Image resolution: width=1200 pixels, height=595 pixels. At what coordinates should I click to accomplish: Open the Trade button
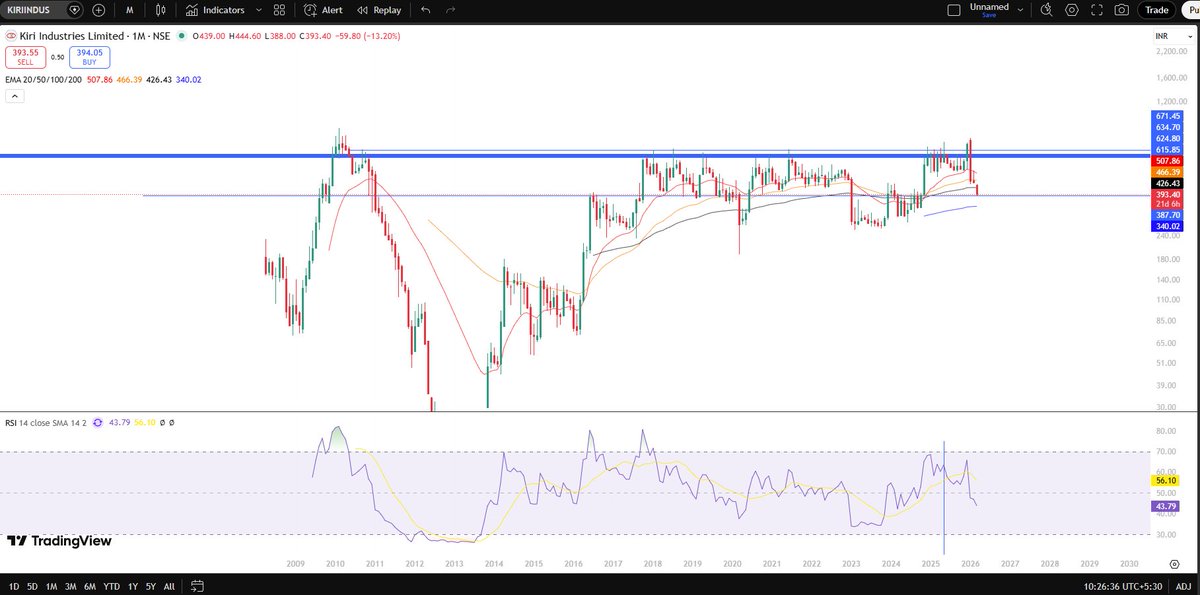pyautogui.click(x=1157, y=10)
